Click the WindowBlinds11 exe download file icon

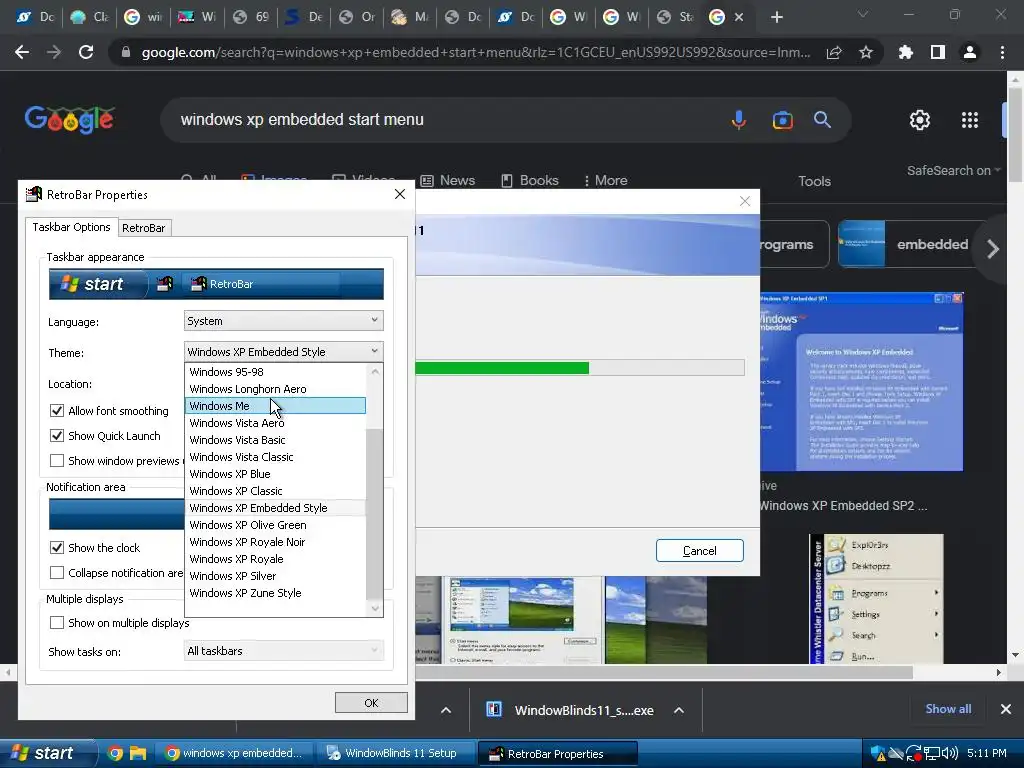[494, 710]
